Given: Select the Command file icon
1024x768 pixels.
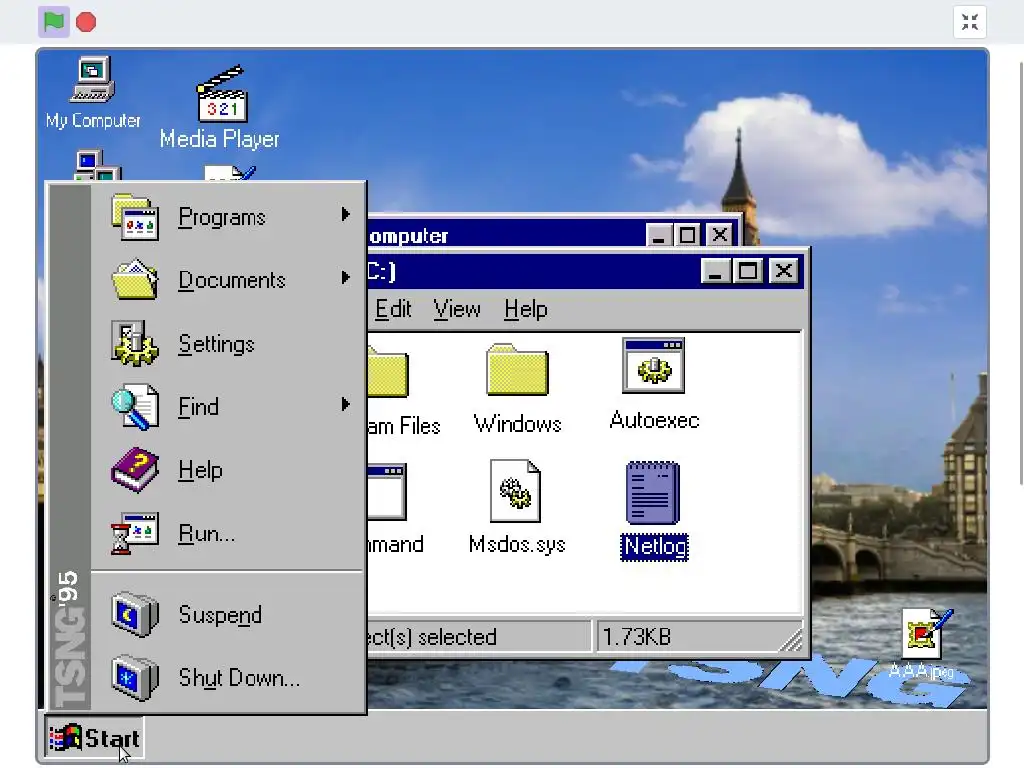Looking at the screenshot, I should pyautogui.click(x=387, y=492).
